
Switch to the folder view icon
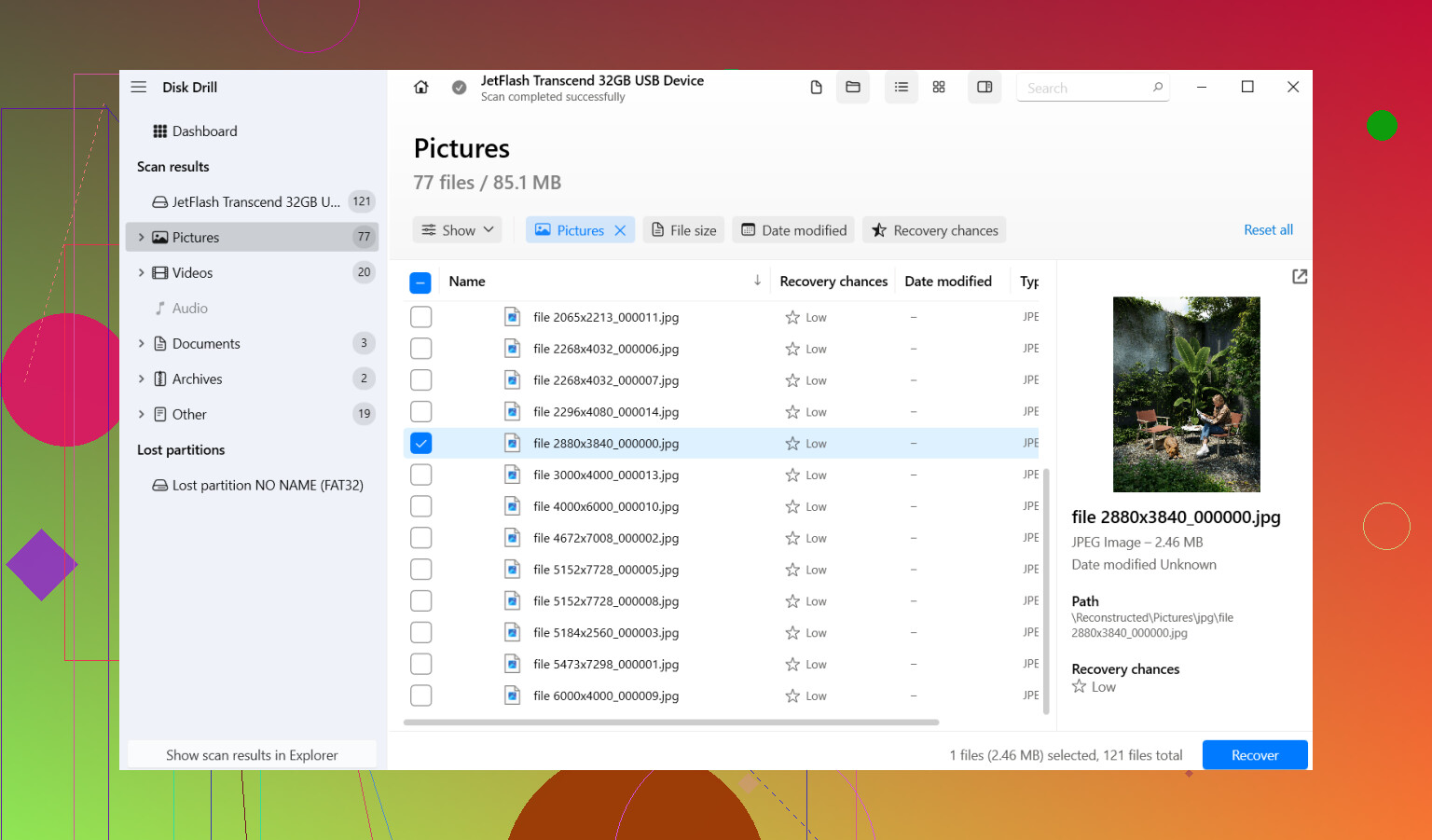(x=852, y=87)
